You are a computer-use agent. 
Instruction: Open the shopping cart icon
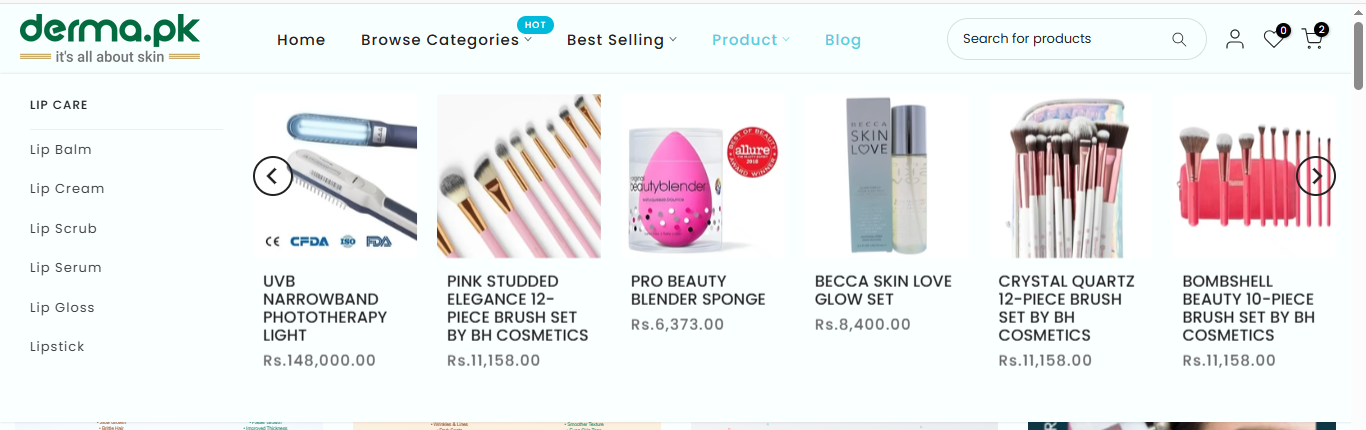1313,39
